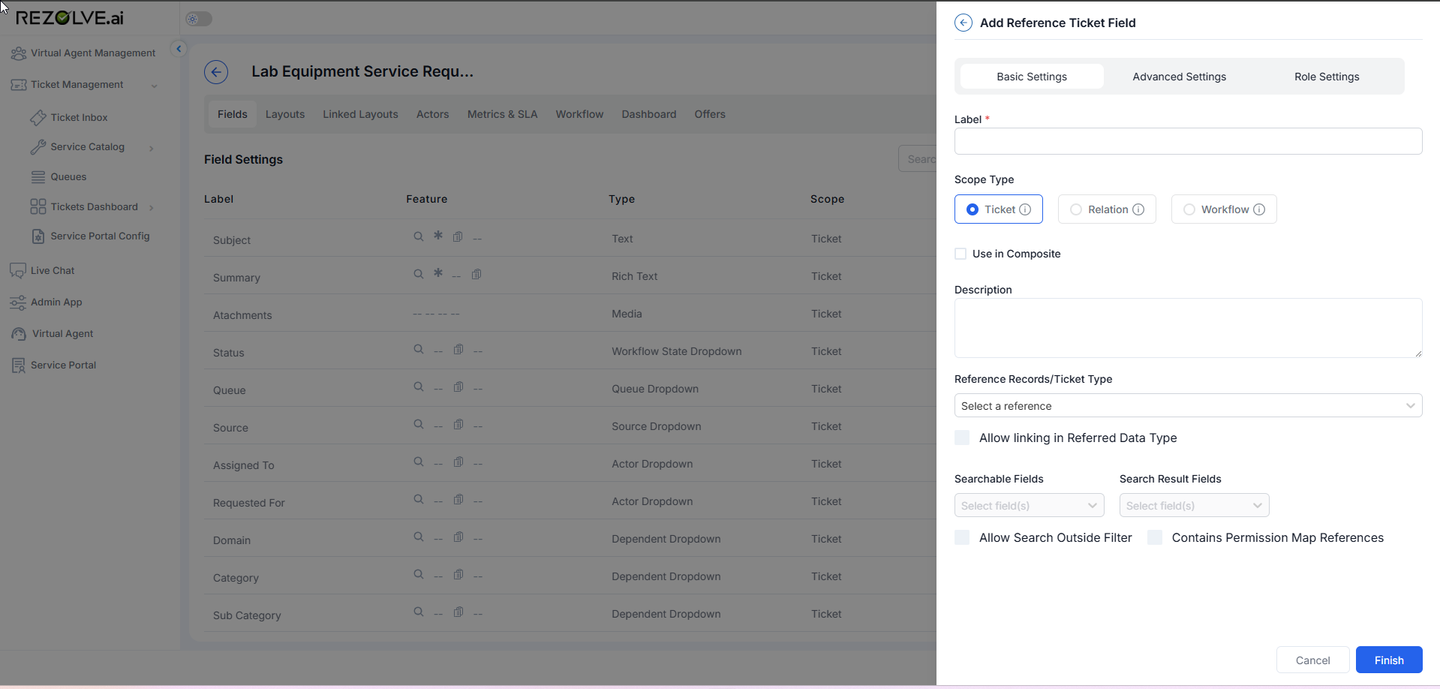Click the info icon next to Workflow scope
Viewport: 1440px width, 689px height.
pos(1259,210)
